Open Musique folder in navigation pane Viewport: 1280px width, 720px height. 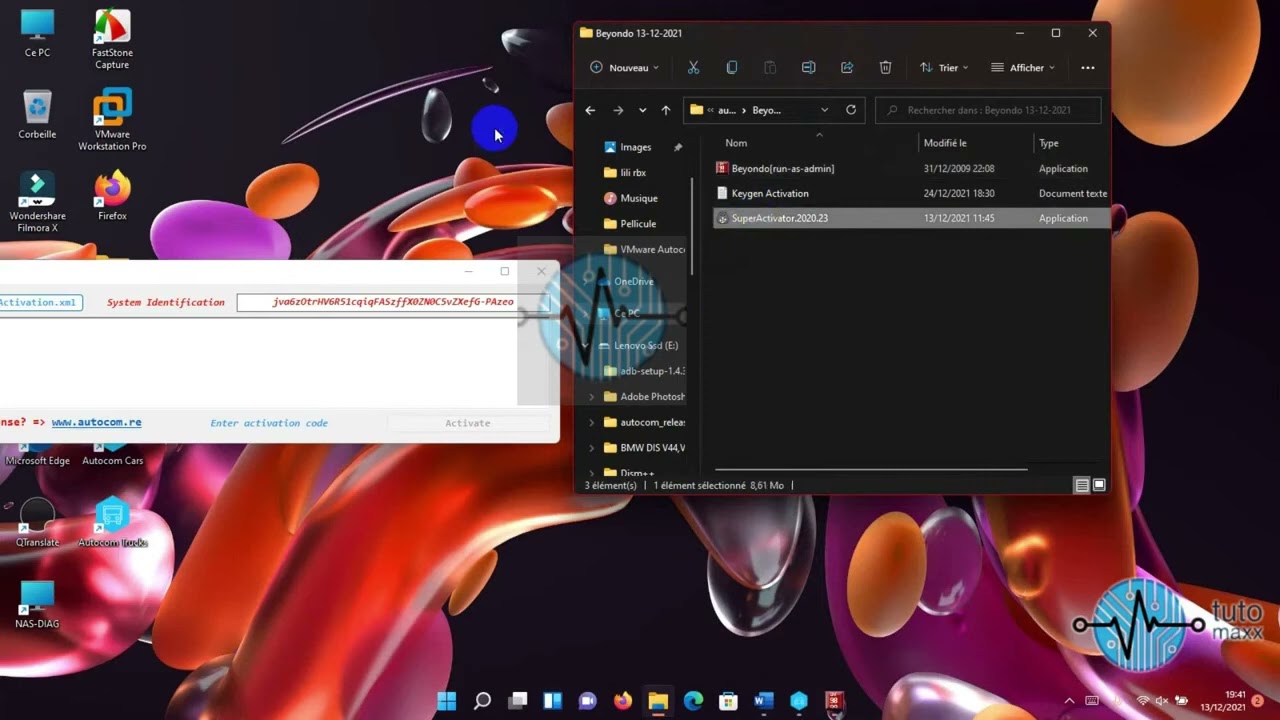[638, 198]
